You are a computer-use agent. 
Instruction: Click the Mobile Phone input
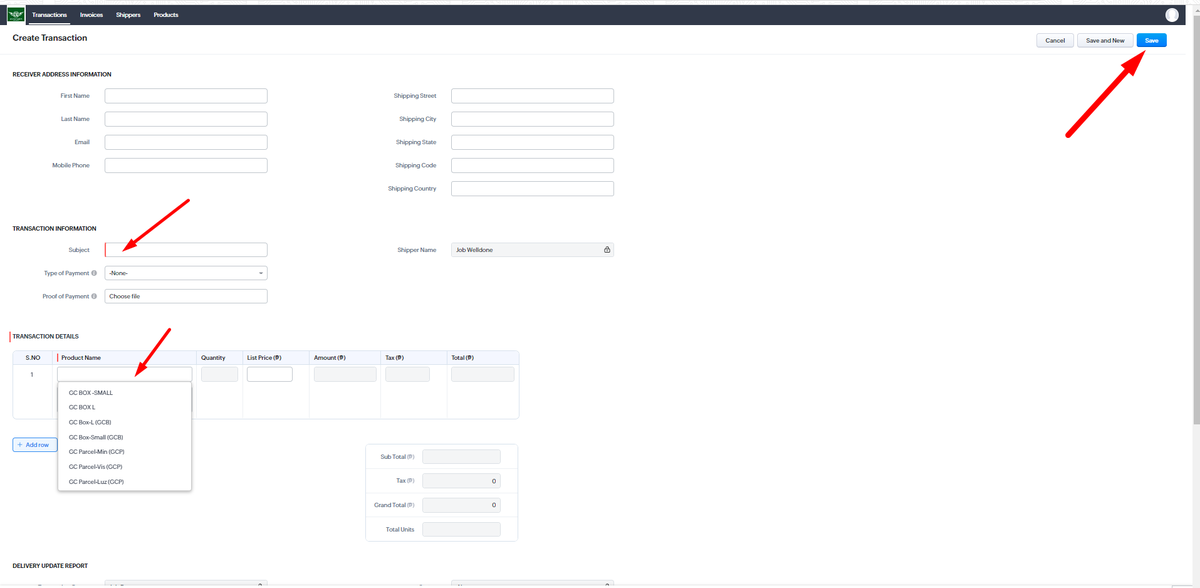click(186, 165)
